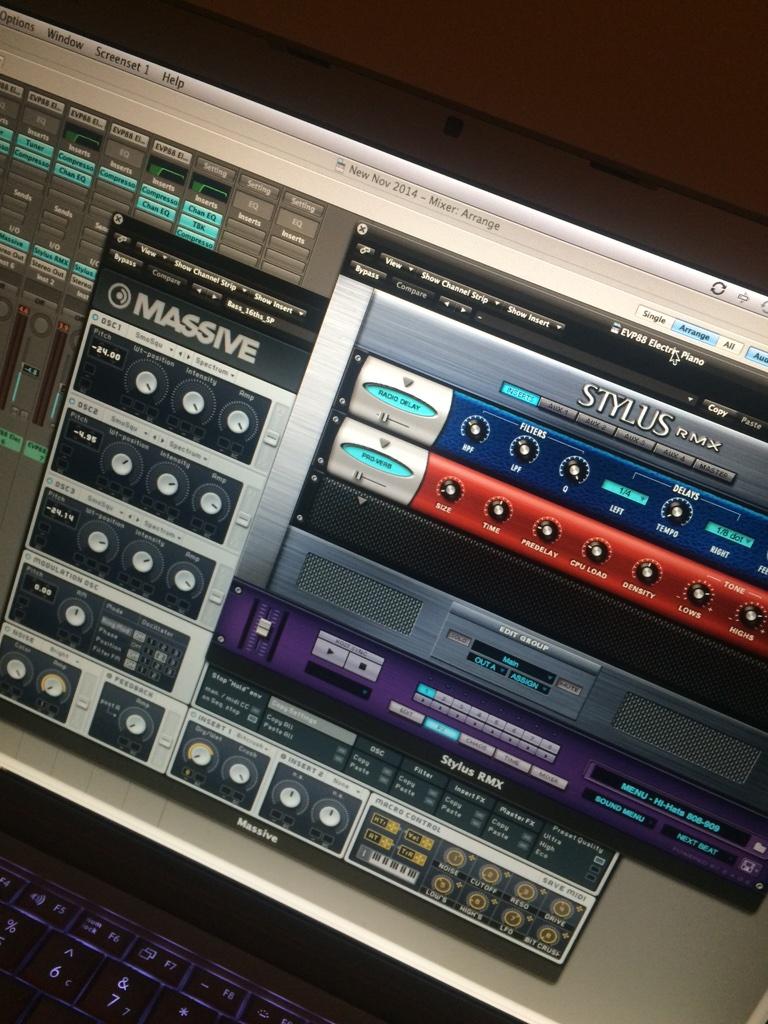Click the reverb SIZE knob
This screenshot has height=1024, width=768.
449,489
